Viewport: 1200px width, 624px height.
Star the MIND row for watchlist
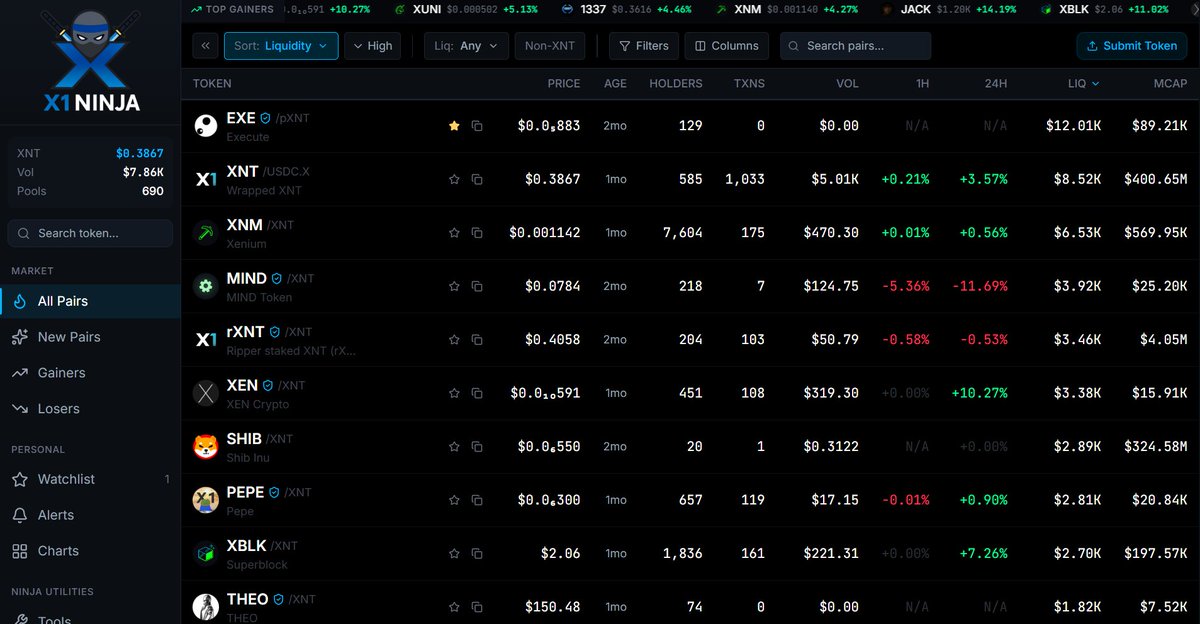coord(454,286)
